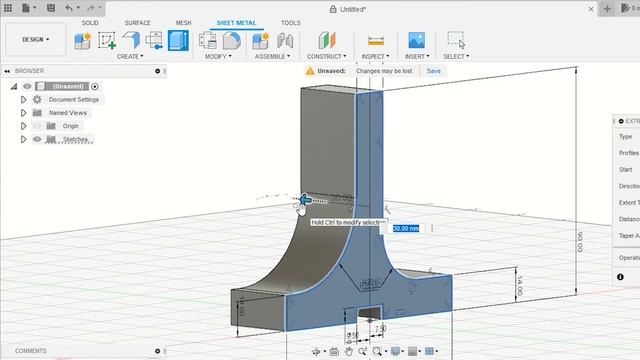This screenshot has width=640, height=360.
Task: Open the DESIGN workspace dropdown
Action: click(x=36, y=39)
